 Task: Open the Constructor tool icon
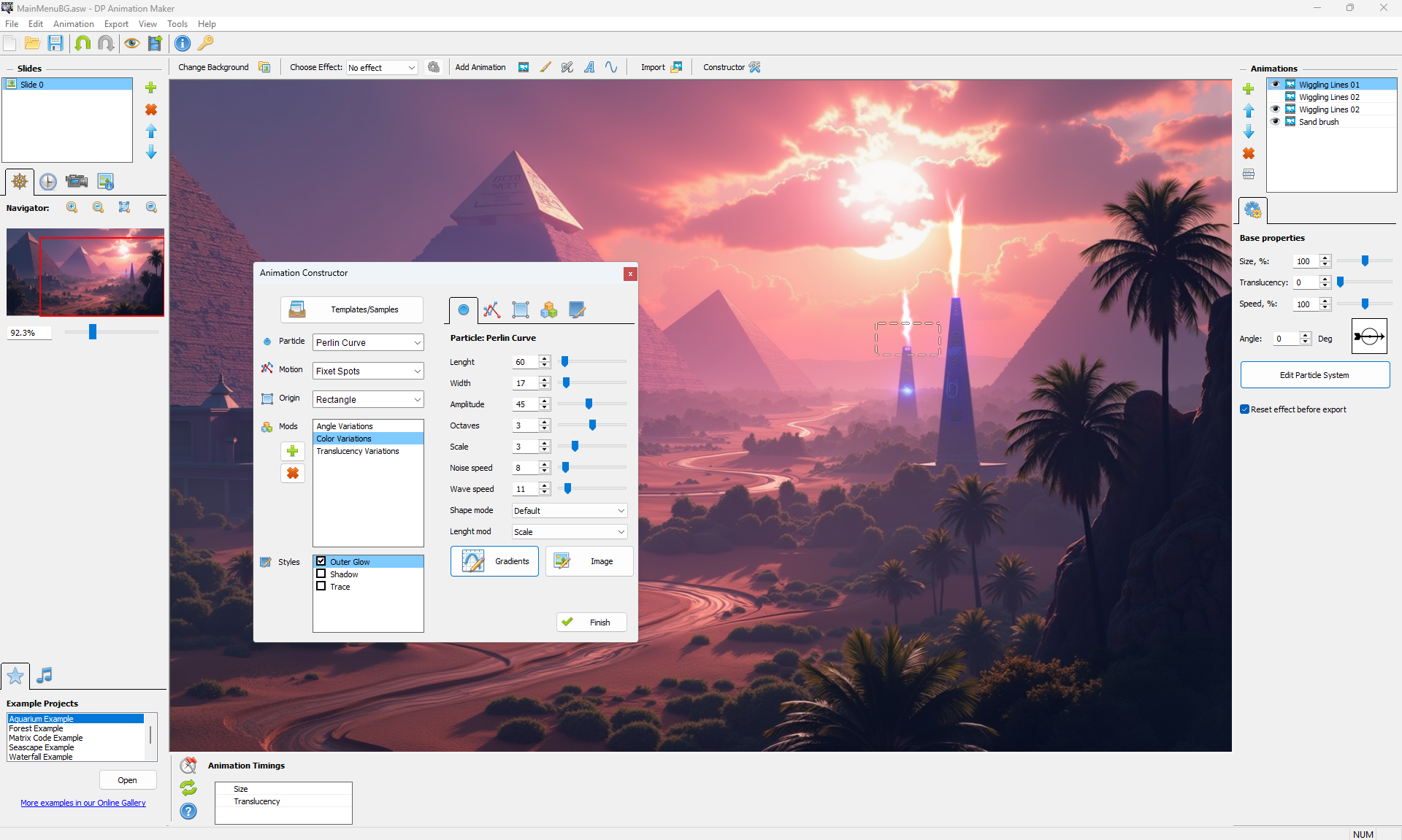[755, 67]
